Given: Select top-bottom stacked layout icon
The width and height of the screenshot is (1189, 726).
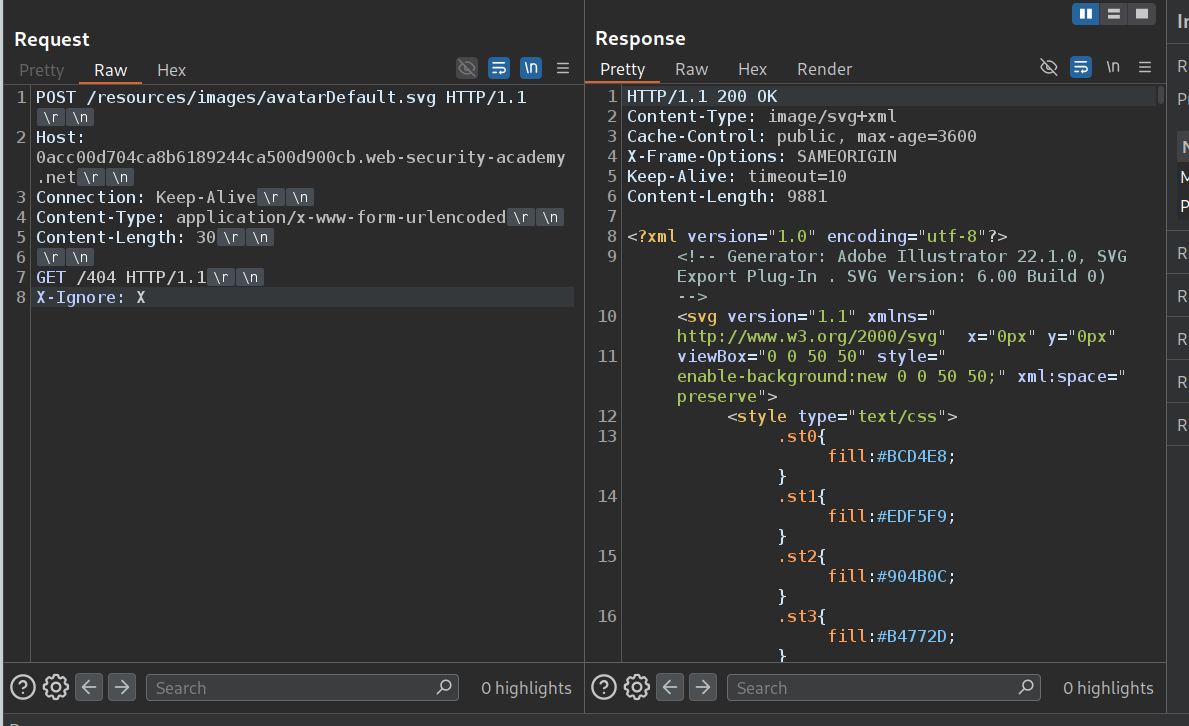Looking at the screenshot, I should 1113,14.
